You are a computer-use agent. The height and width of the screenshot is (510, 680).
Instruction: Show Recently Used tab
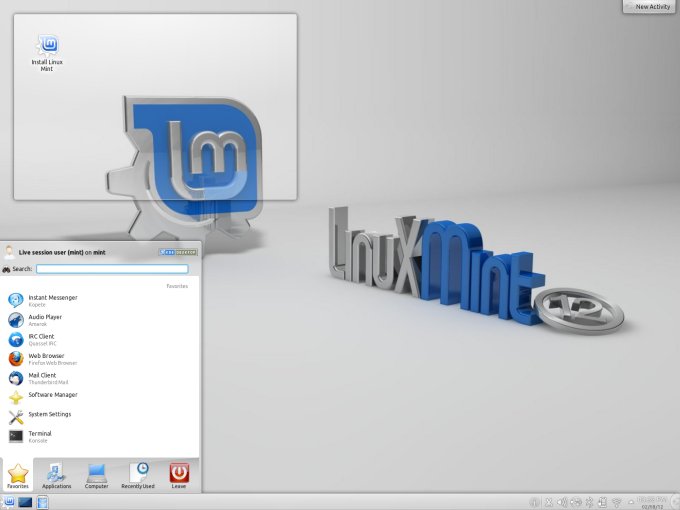pyautogui.click(x=138, y=476)
